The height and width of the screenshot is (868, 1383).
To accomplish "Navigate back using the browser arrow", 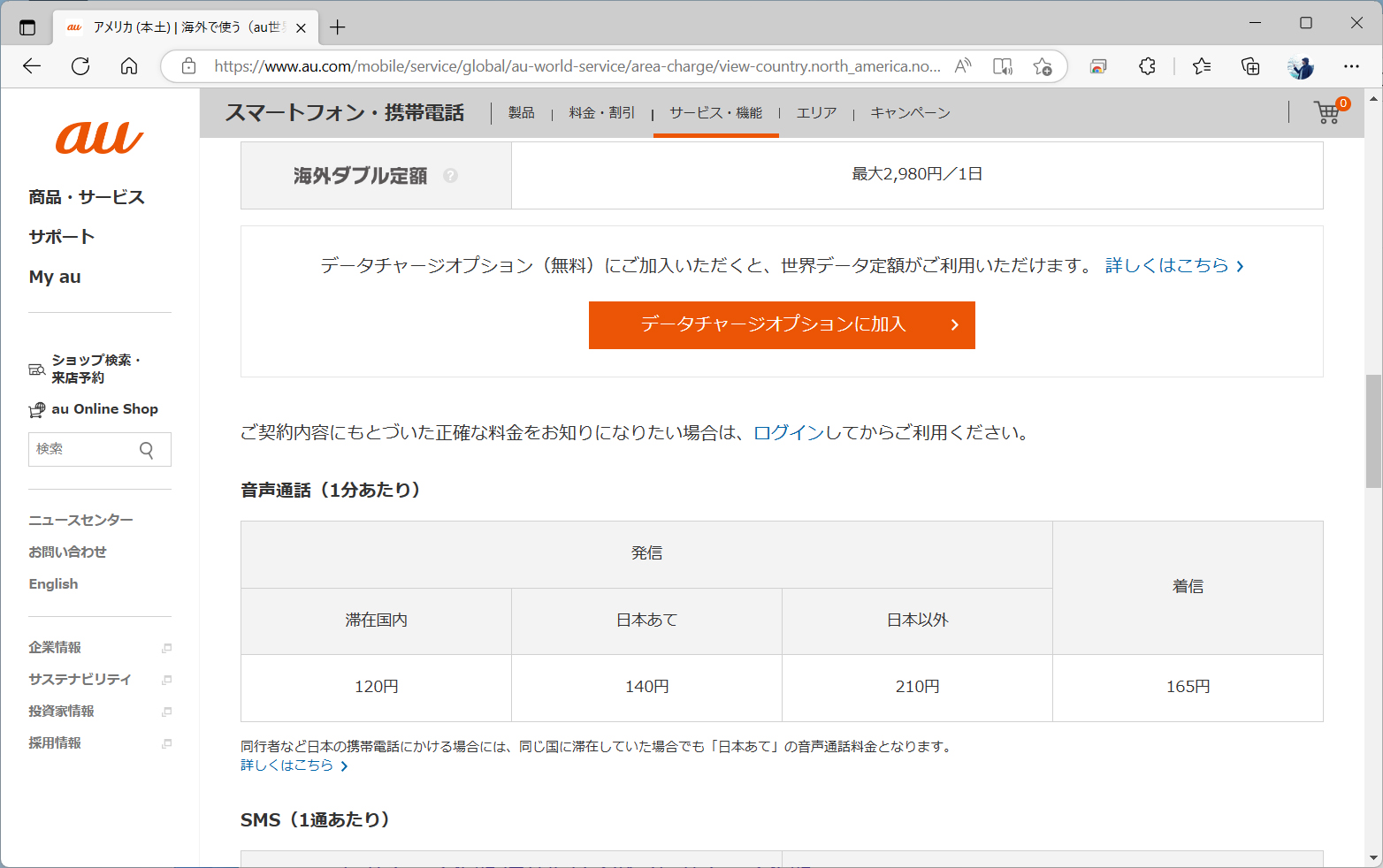I will 32,65.
